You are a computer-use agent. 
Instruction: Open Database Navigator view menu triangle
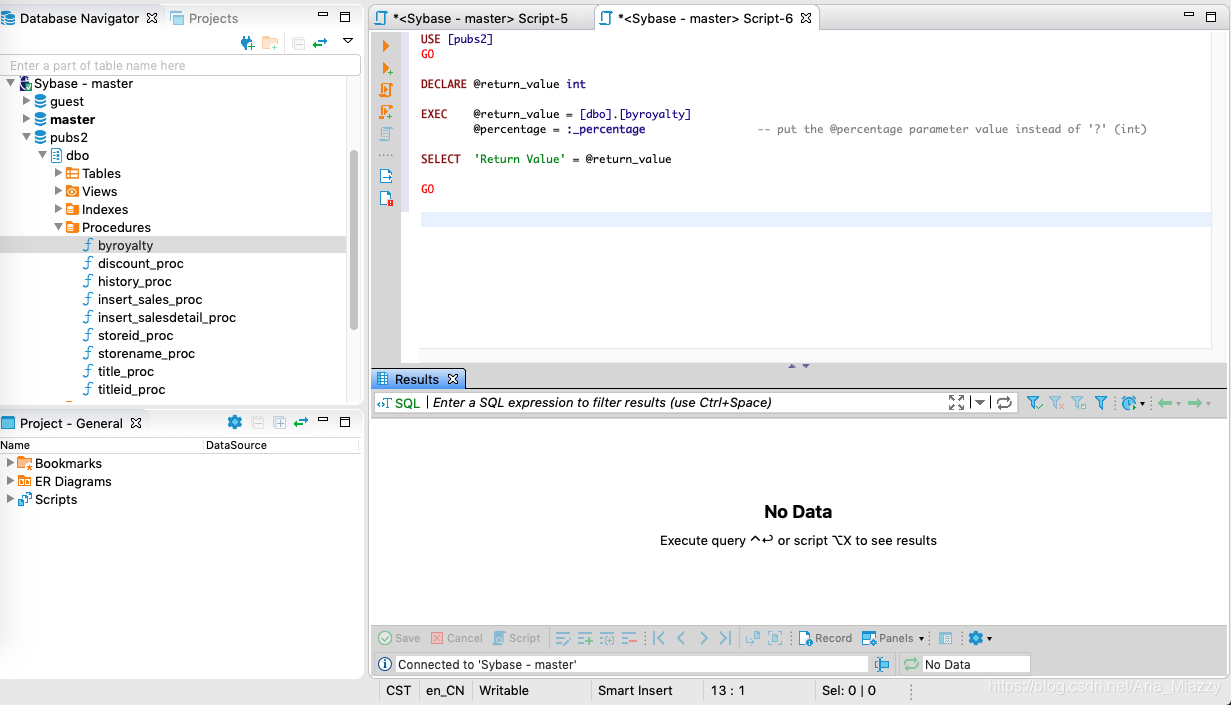[x=348, y=41]
